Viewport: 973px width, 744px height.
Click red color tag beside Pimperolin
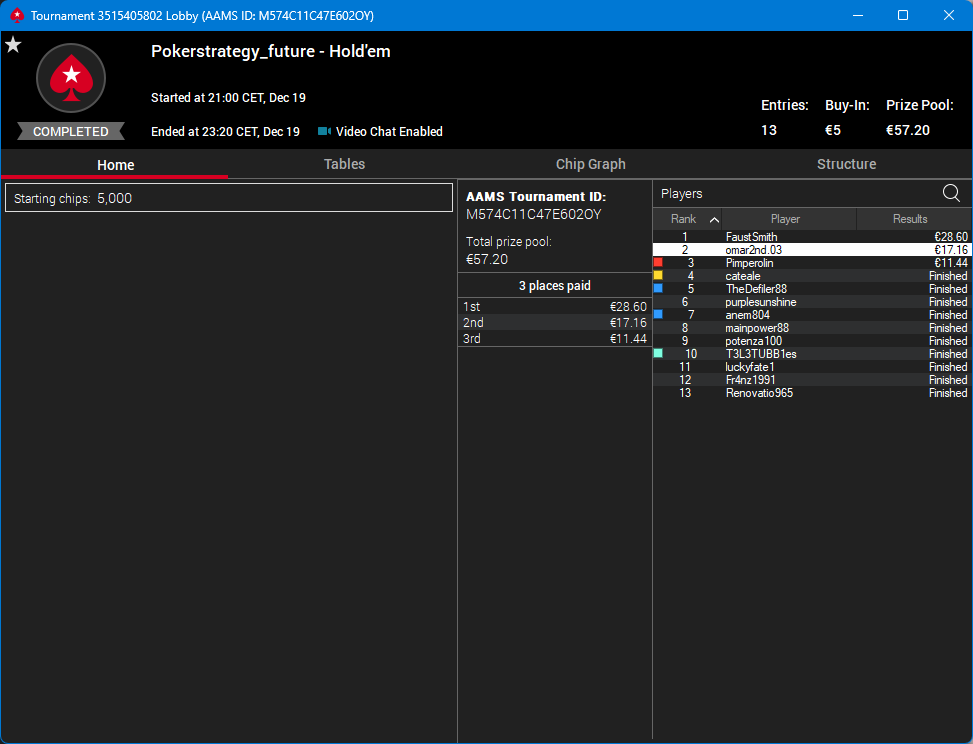pos(658,262)
